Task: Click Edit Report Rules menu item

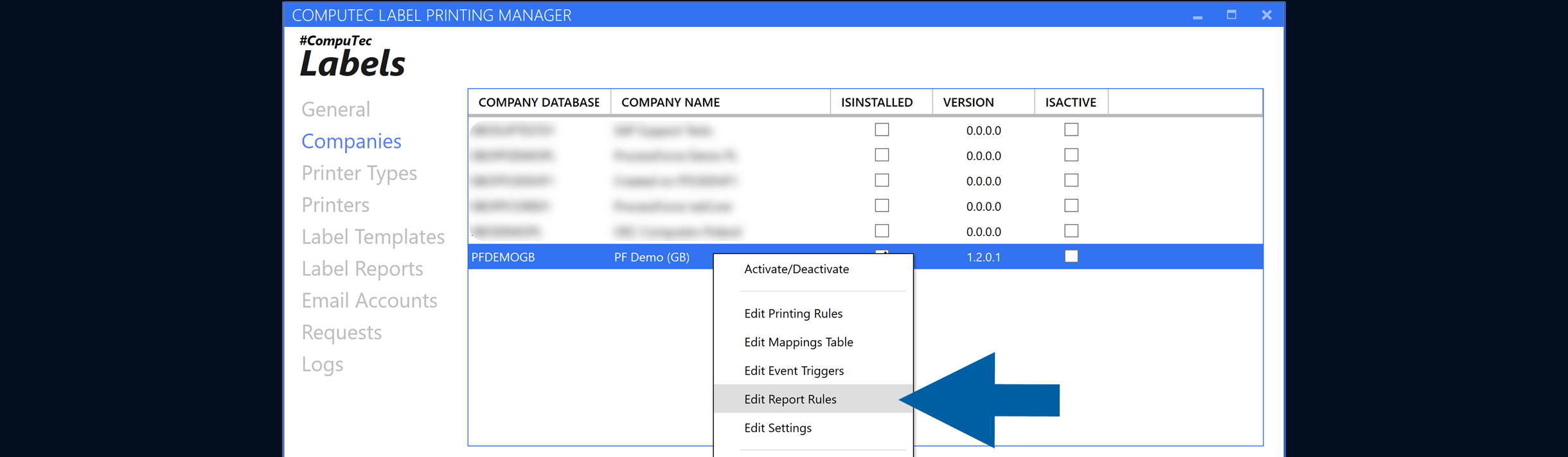Action: click(813, 399)
